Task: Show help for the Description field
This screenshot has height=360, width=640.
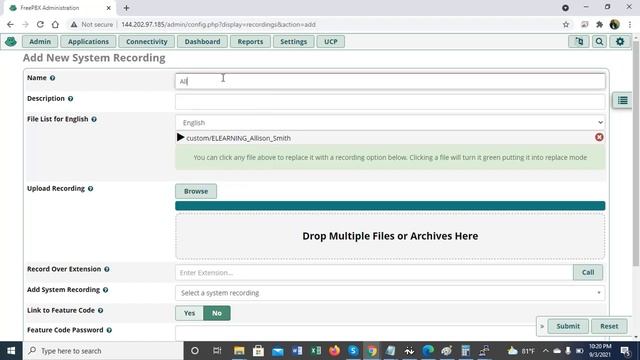Action: coord(70,99)
